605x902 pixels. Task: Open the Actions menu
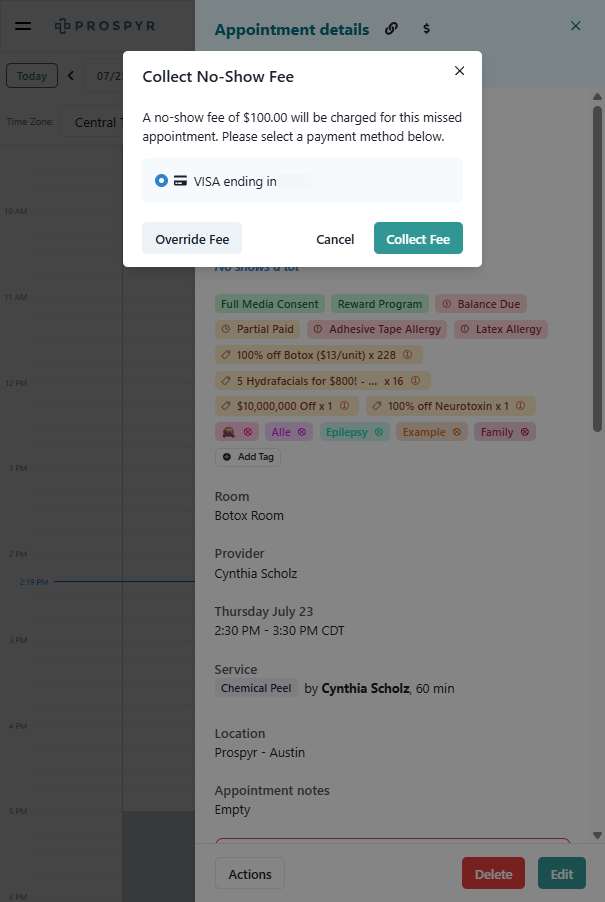(x=250, y=874)
